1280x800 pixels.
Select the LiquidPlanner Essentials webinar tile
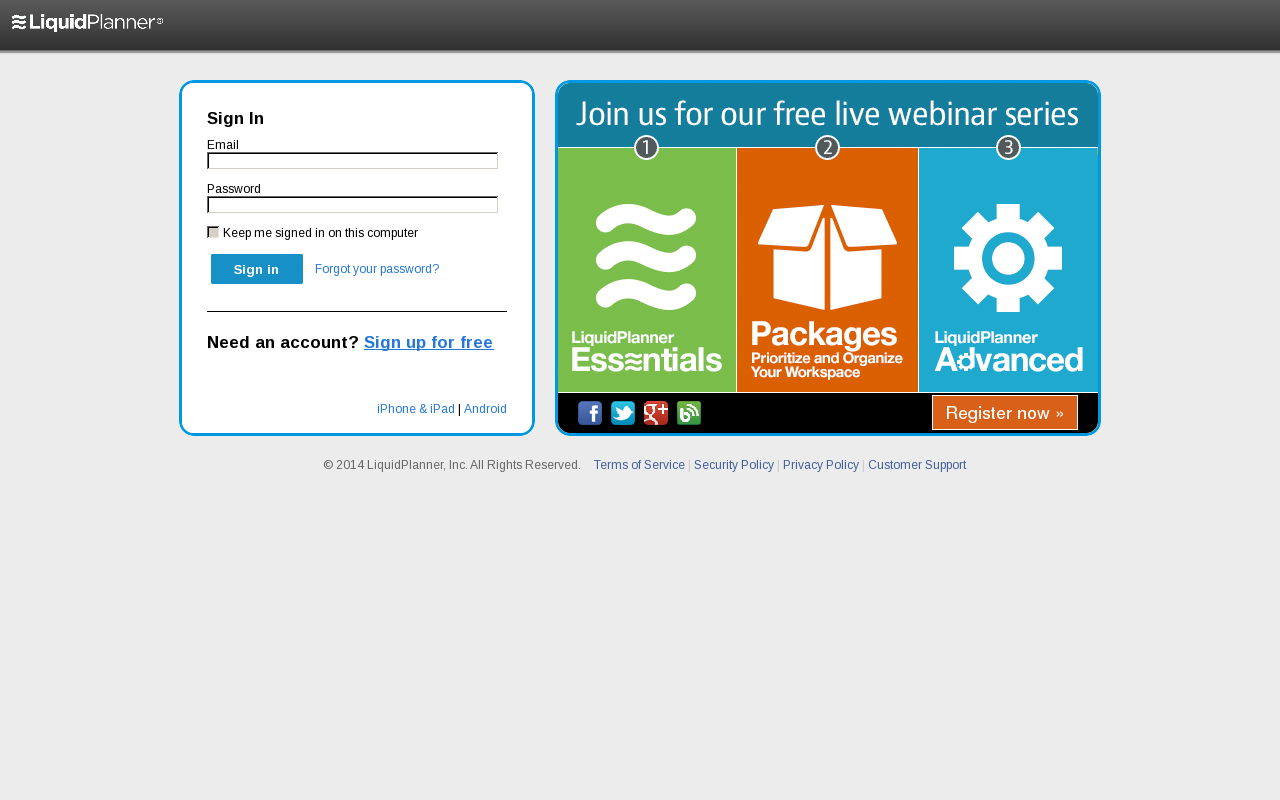coord(647,270)
